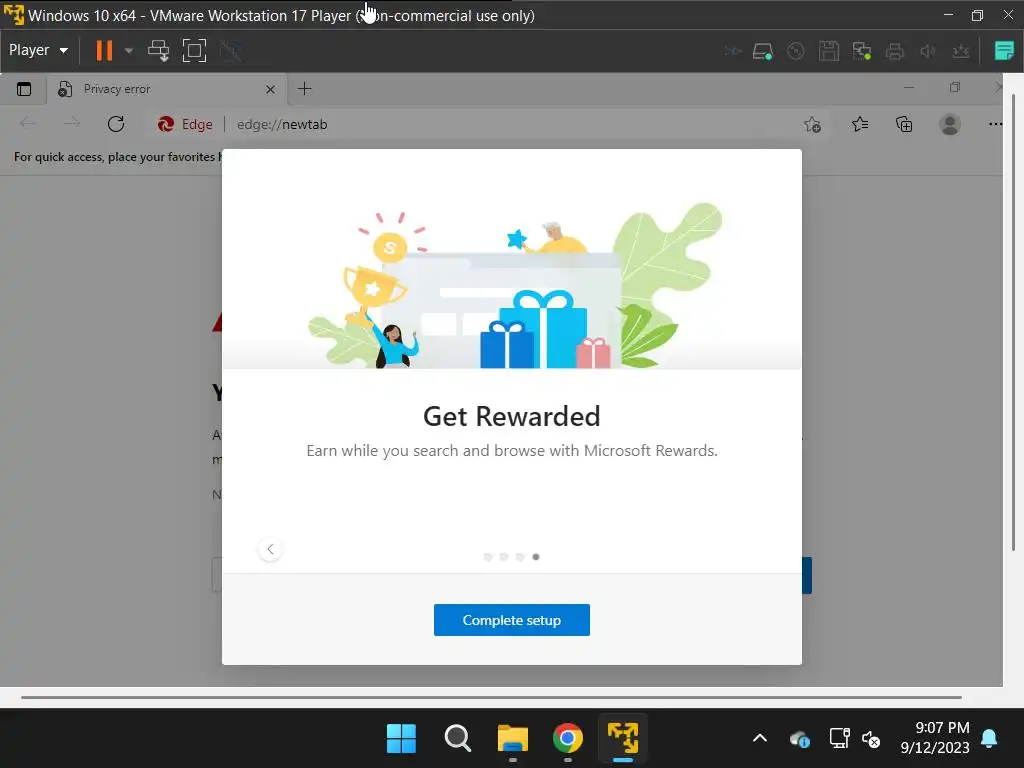Viewport: 1024px width, 768px height.
Task: Open Google Chrome from taskbar
Action: point(568,738)
